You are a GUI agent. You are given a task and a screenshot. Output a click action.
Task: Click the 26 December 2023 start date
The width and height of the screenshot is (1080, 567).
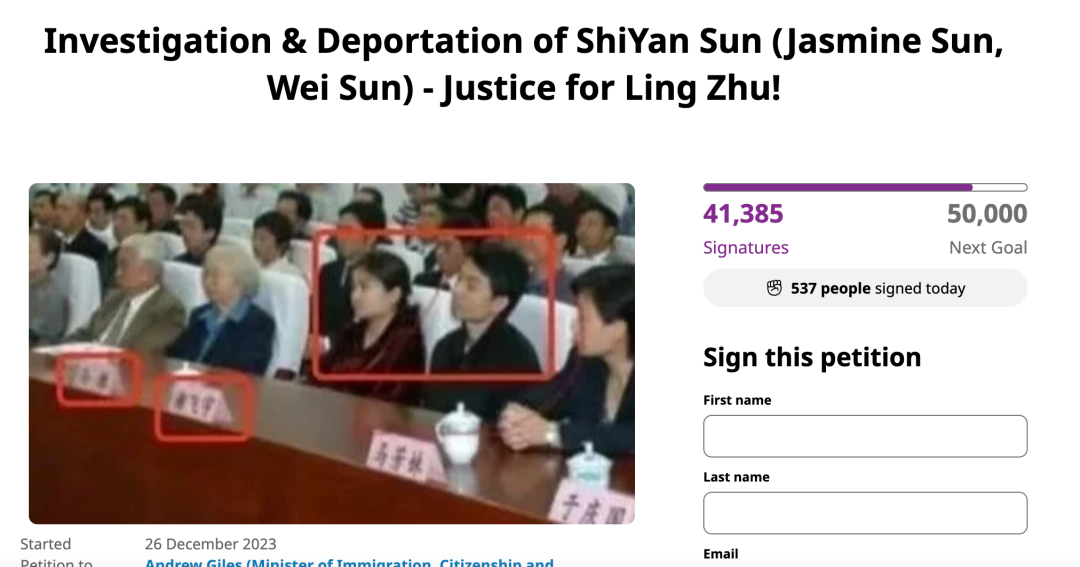[x=211, y=544]
